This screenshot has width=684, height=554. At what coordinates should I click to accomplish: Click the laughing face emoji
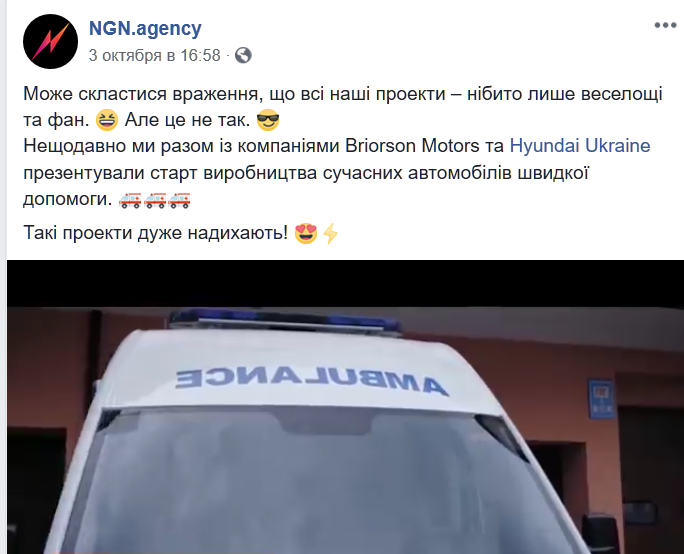coord(107,120)
